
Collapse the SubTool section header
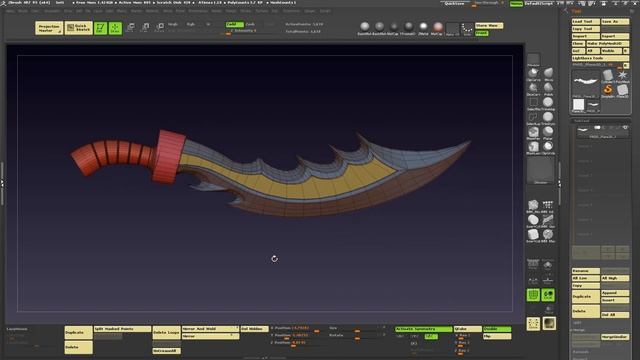coord(582,121)
